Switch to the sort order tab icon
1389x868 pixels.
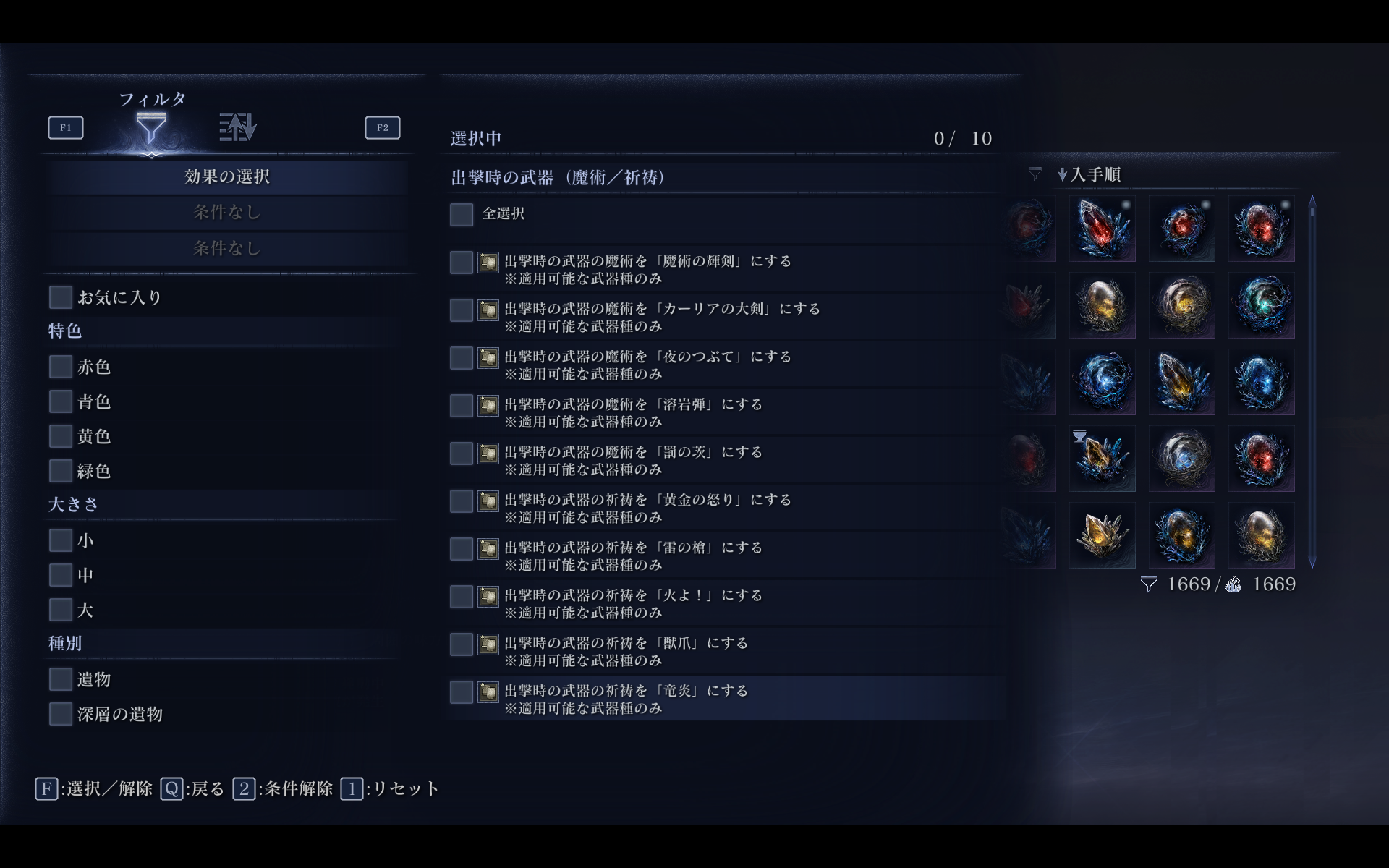coord(238,127)
